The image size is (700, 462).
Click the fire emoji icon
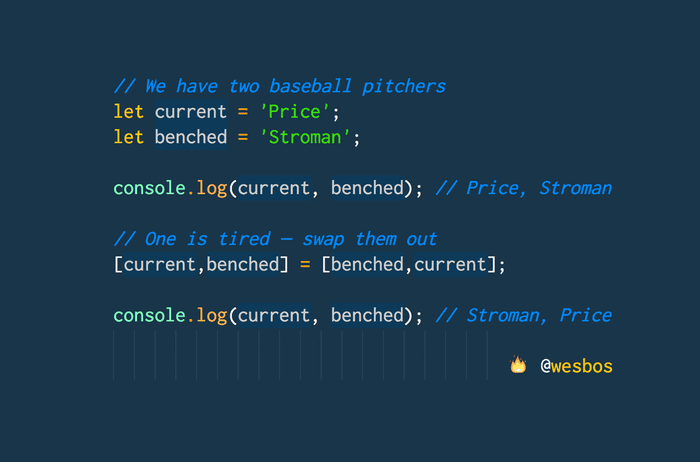518,366
